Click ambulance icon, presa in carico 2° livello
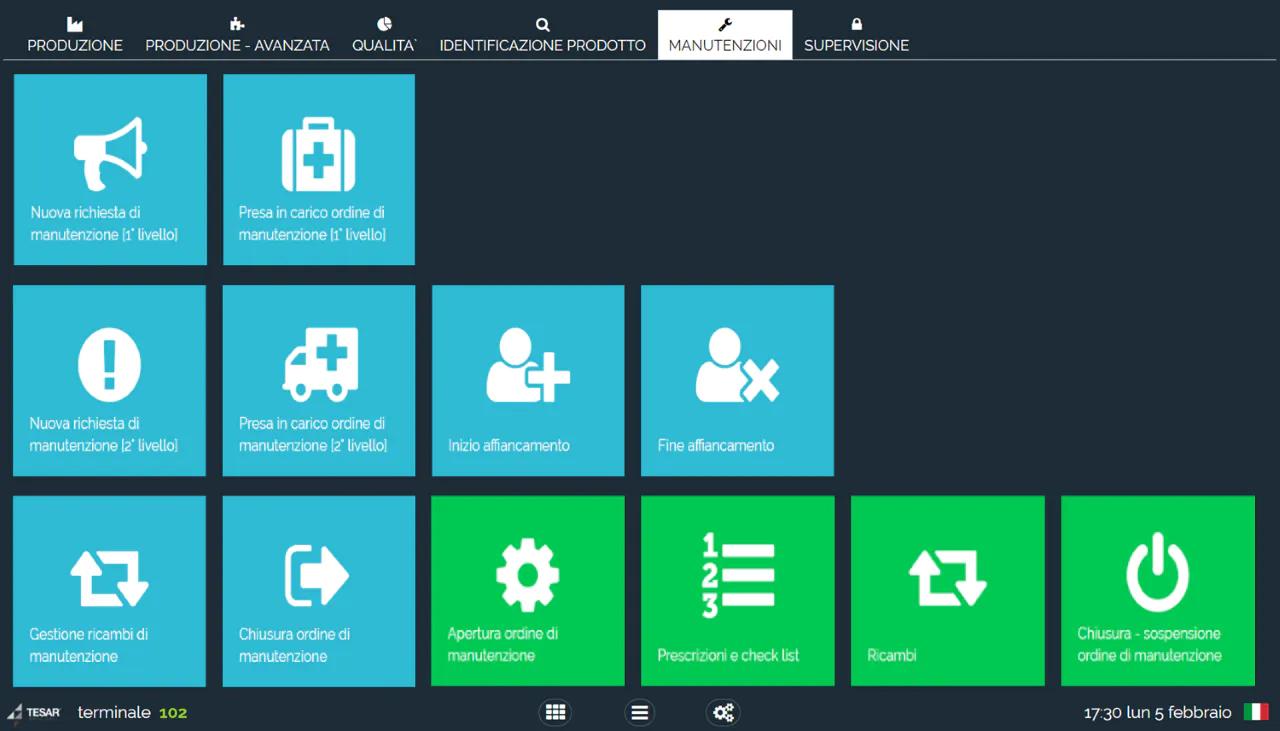The width and height of the screenshot is (1280, 731). tap(320, 365)
